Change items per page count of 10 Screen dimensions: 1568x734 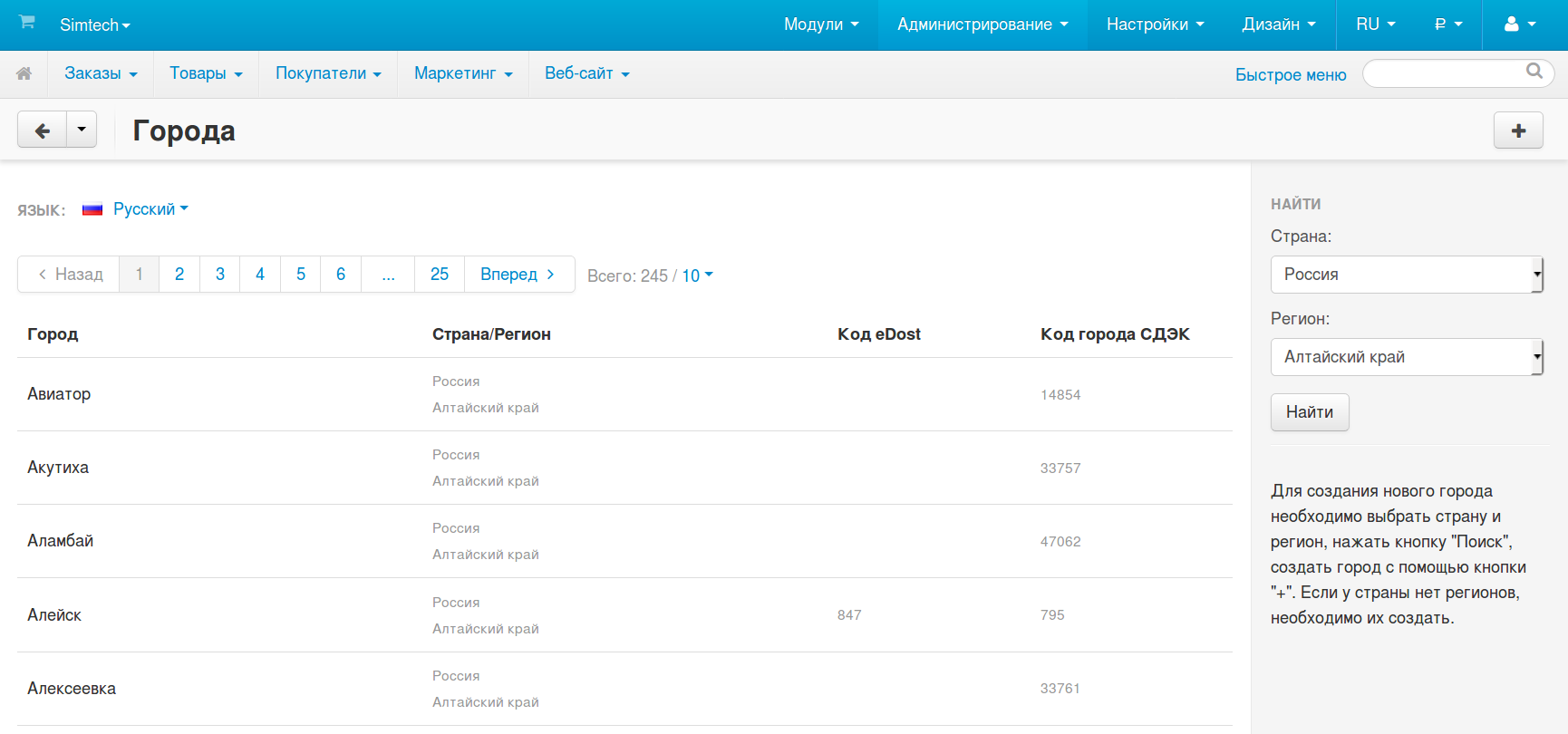pos(696,275)
